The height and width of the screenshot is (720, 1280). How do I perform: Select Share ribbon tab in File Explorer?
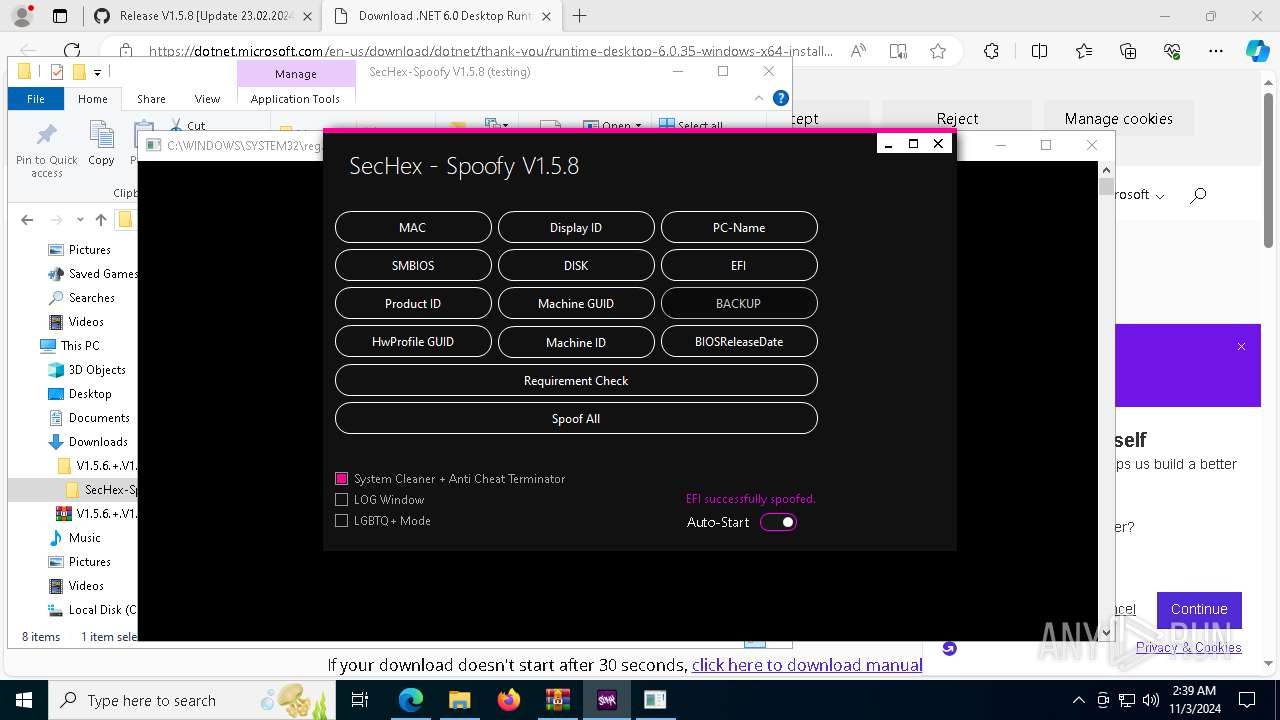point(151,99)
